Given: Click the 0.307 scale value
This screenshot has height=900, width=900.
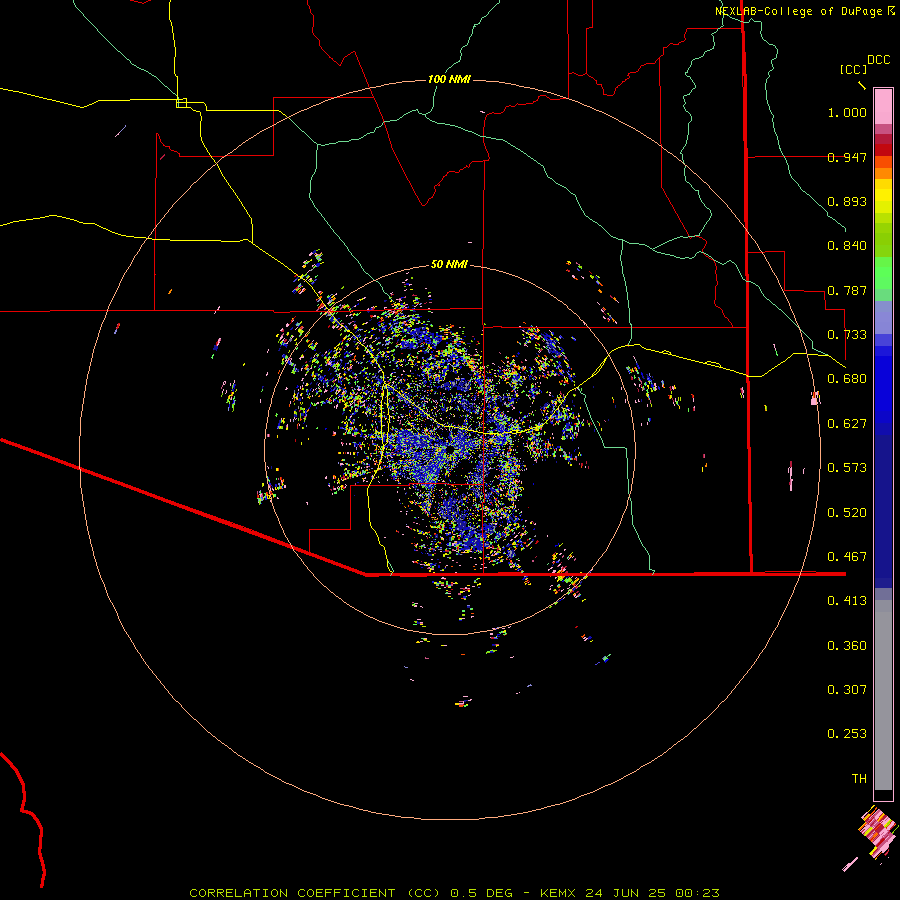Looking at the screenshot, I should click(x=847, y=690).
